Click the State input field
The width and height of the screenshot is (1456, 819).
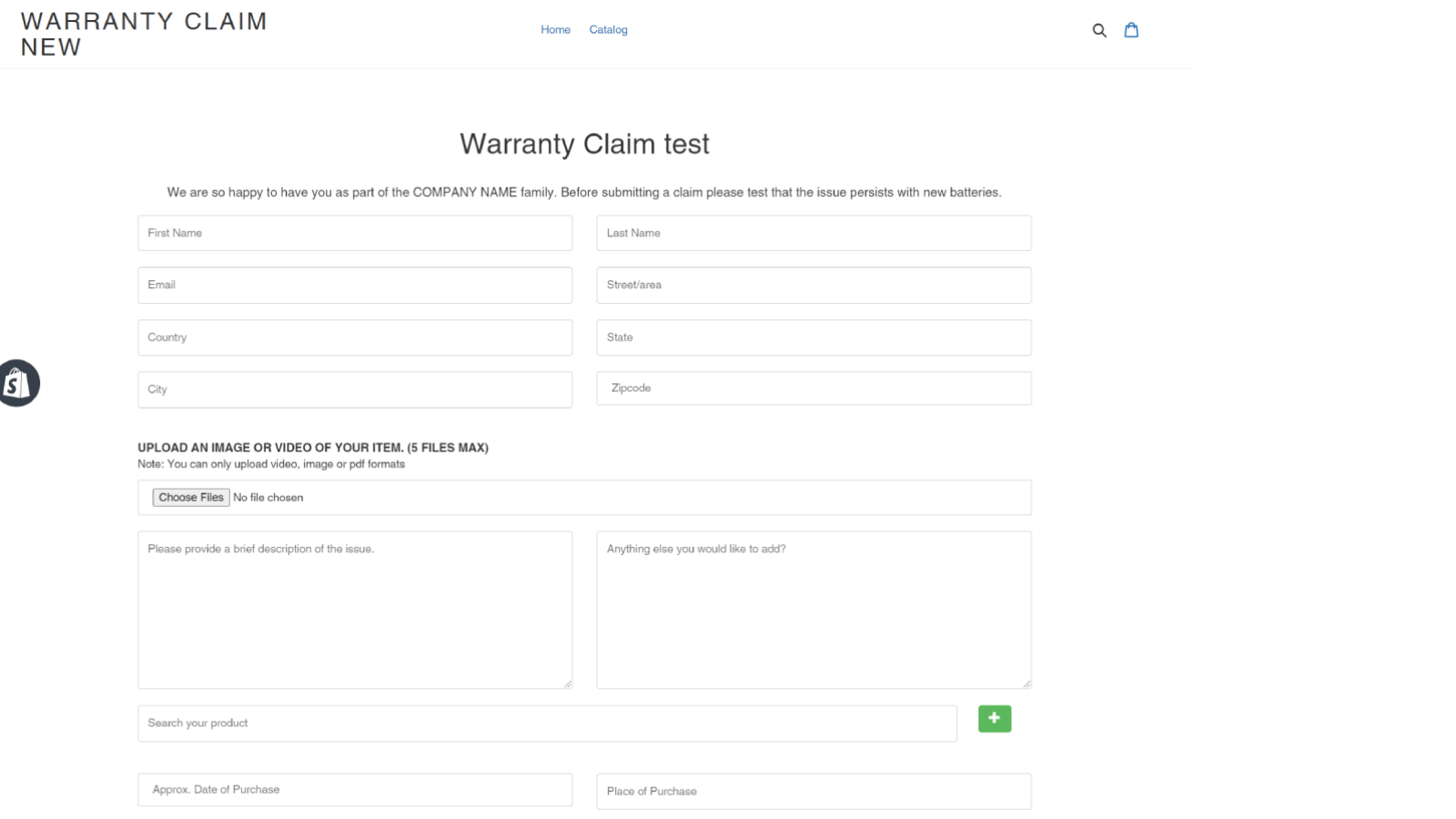point(814,338)
